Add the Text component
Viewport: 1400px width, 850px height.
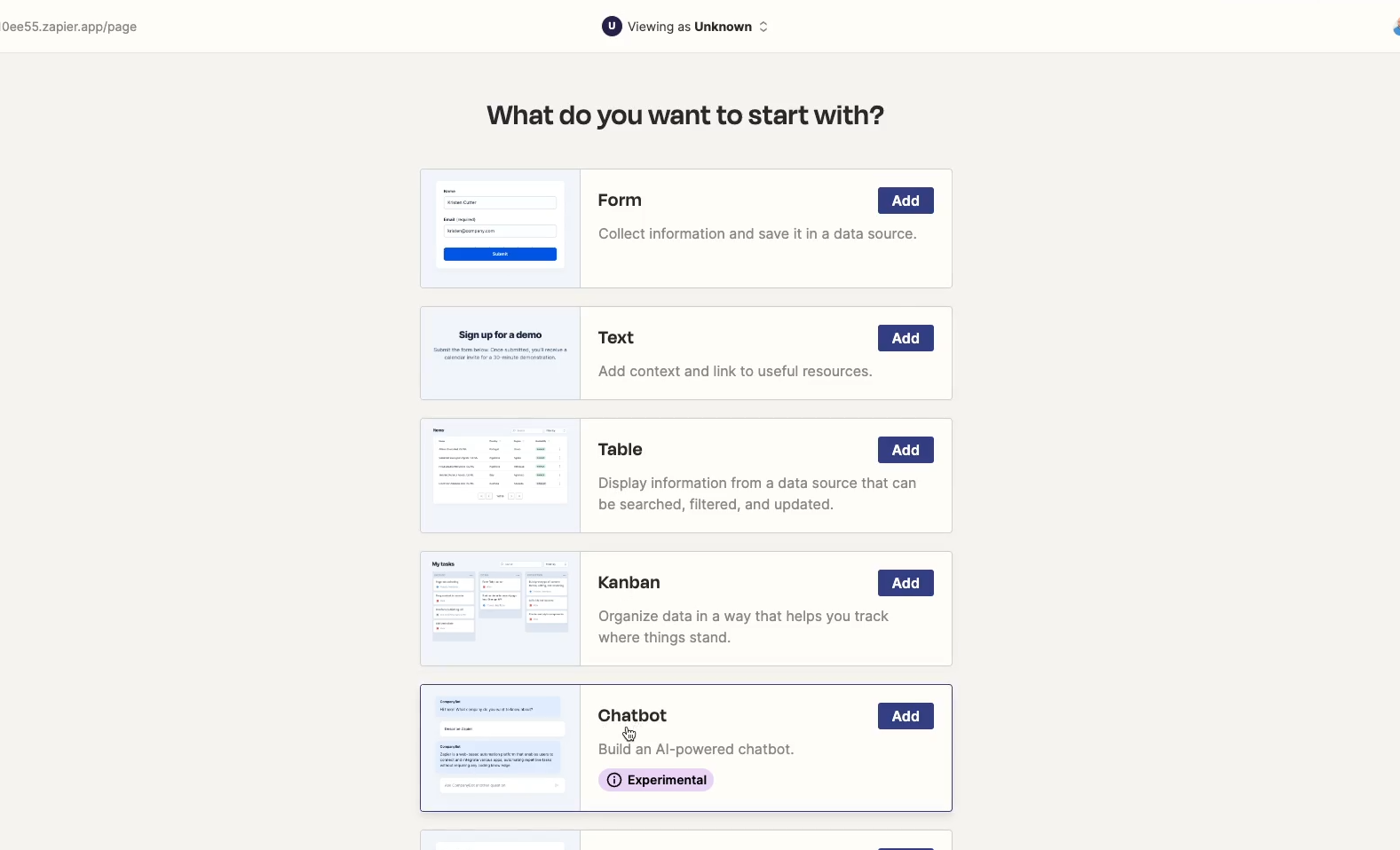tap(906, 338)
